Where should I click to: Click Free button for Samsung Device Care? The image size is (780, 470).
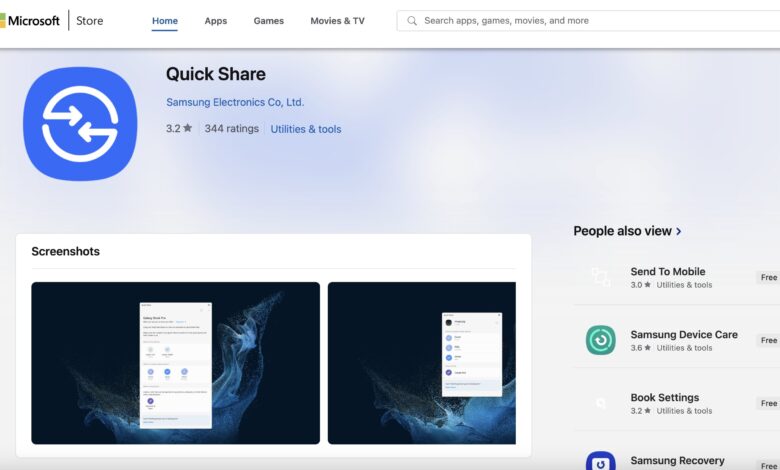tap(768, 340)
